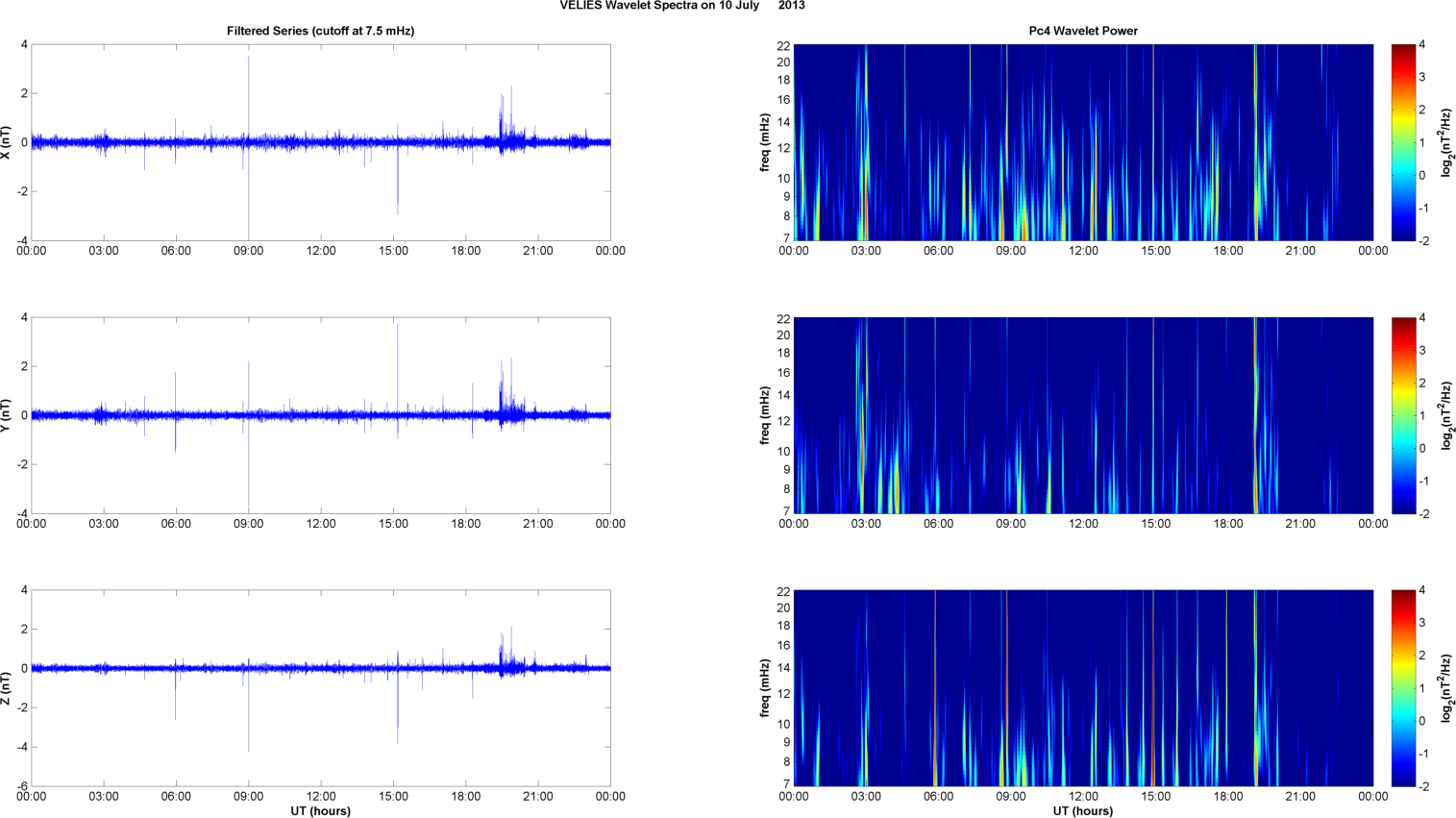Select the 09:00 spike in X filtered series
Screen dimensions: 1456x818
point(249,96)
